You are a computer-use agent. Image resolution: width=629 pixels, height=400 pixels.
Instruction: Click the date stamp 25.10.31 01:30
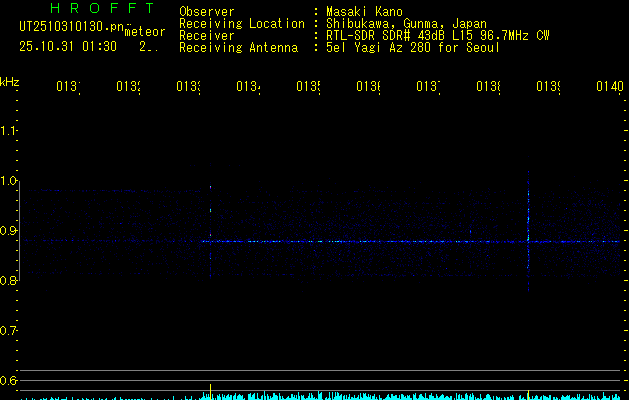coord(68,47)
